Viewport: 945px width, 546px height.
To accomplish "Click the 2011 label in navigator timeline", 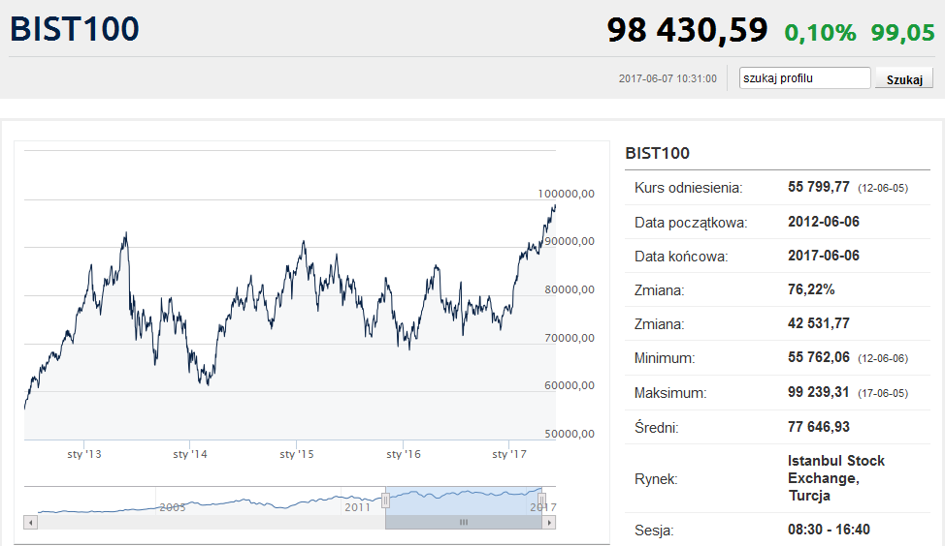I will click(x=357, y=507).
